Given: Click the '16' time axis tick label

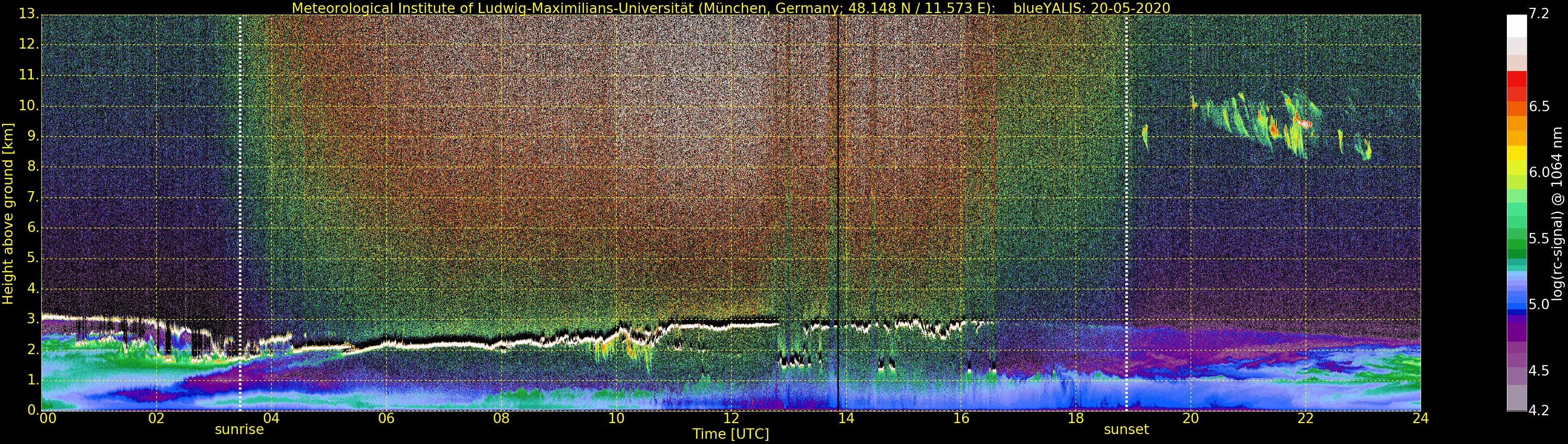Looking at the screenshot, I should [961, 418].
